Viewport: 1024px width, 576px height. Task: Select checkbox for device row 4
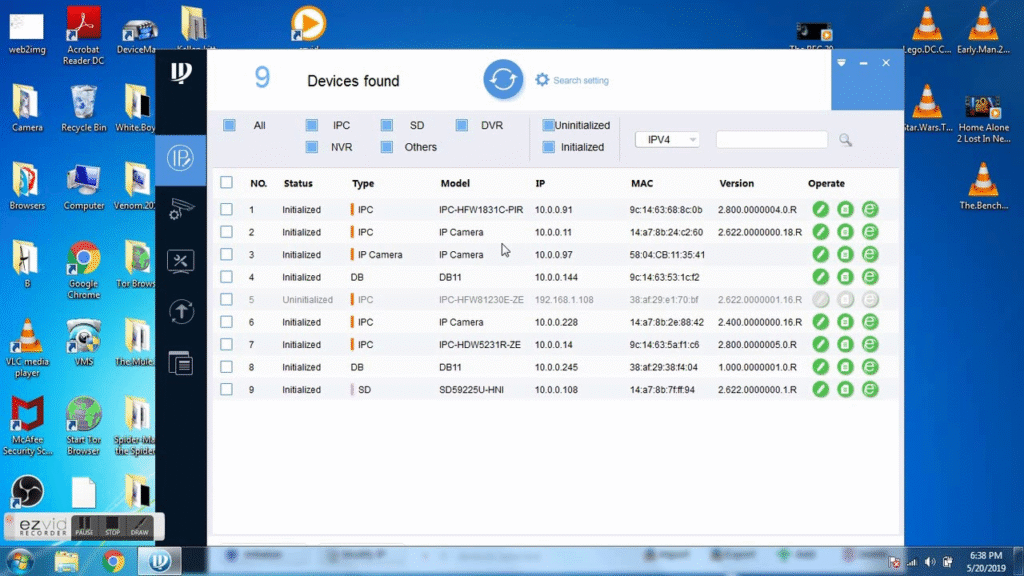(x=226, y=277)
